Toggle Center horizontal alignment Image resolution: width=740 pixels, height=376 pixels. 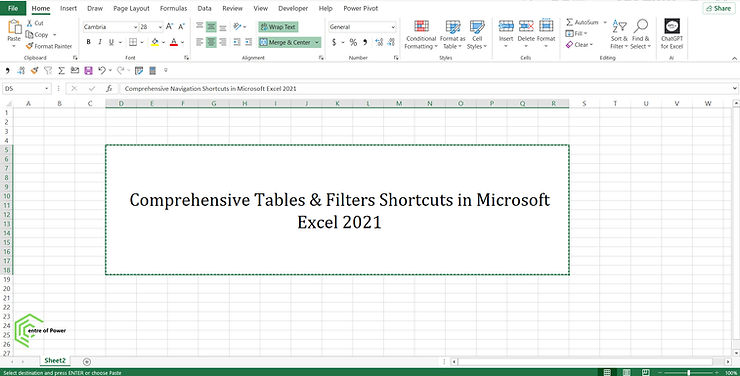point(211,42)
